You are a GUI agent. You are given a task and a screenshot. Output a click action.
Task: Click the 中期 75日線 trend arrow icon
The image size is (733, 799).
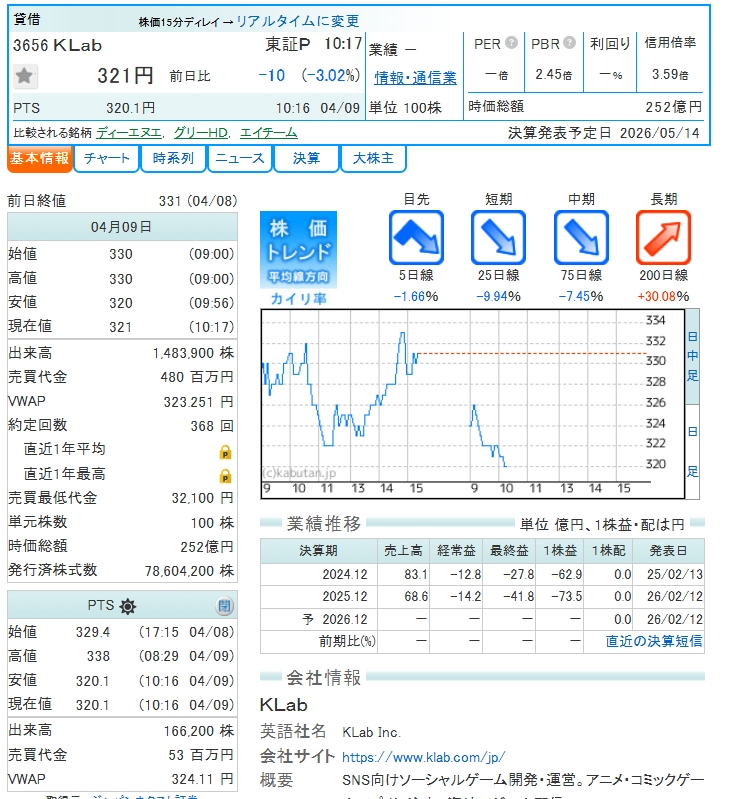click(x=581, y=237)
